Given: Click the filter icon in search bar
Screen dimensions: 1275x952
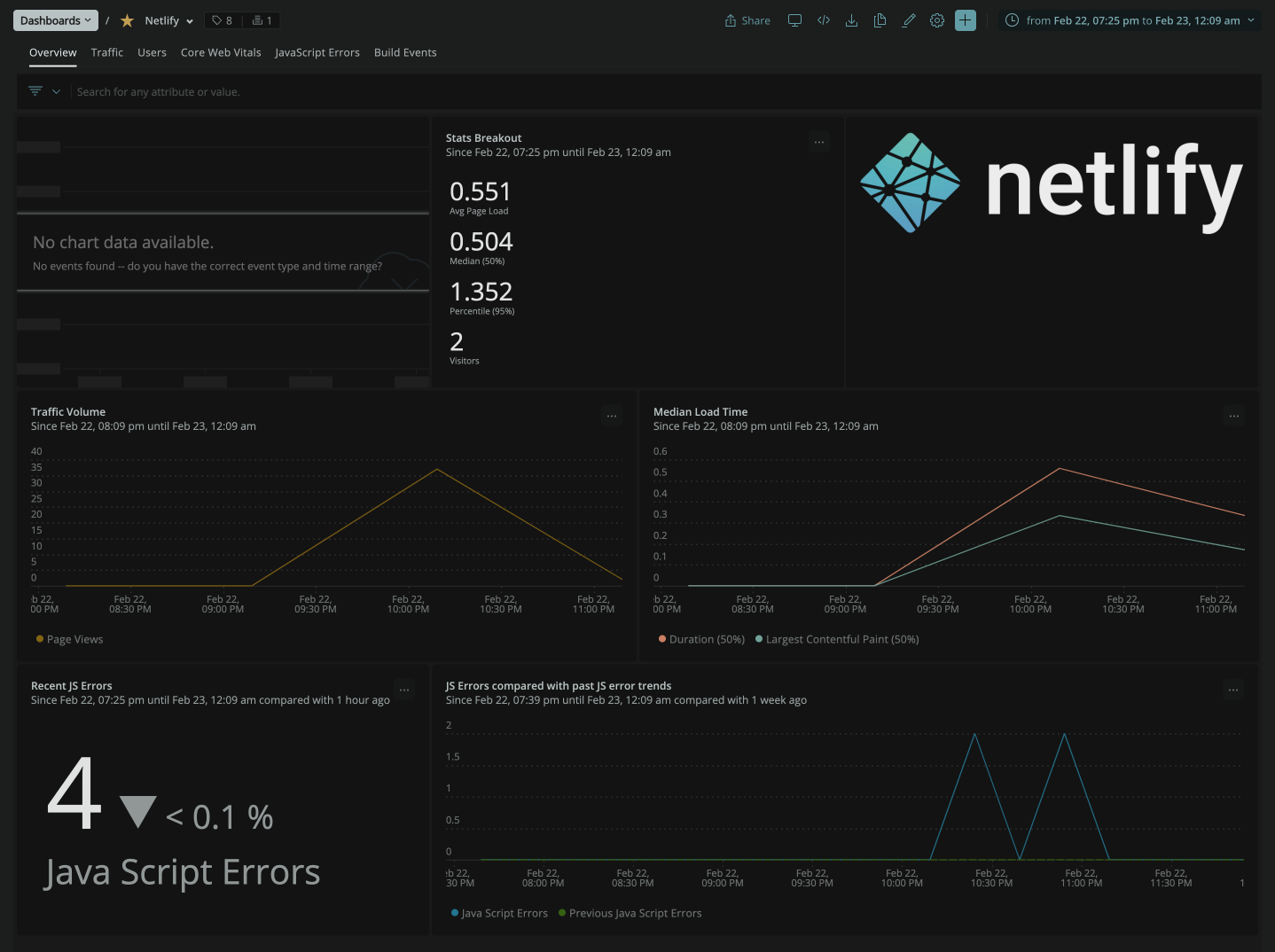Looking at the screenshot, I should (35, 91).
